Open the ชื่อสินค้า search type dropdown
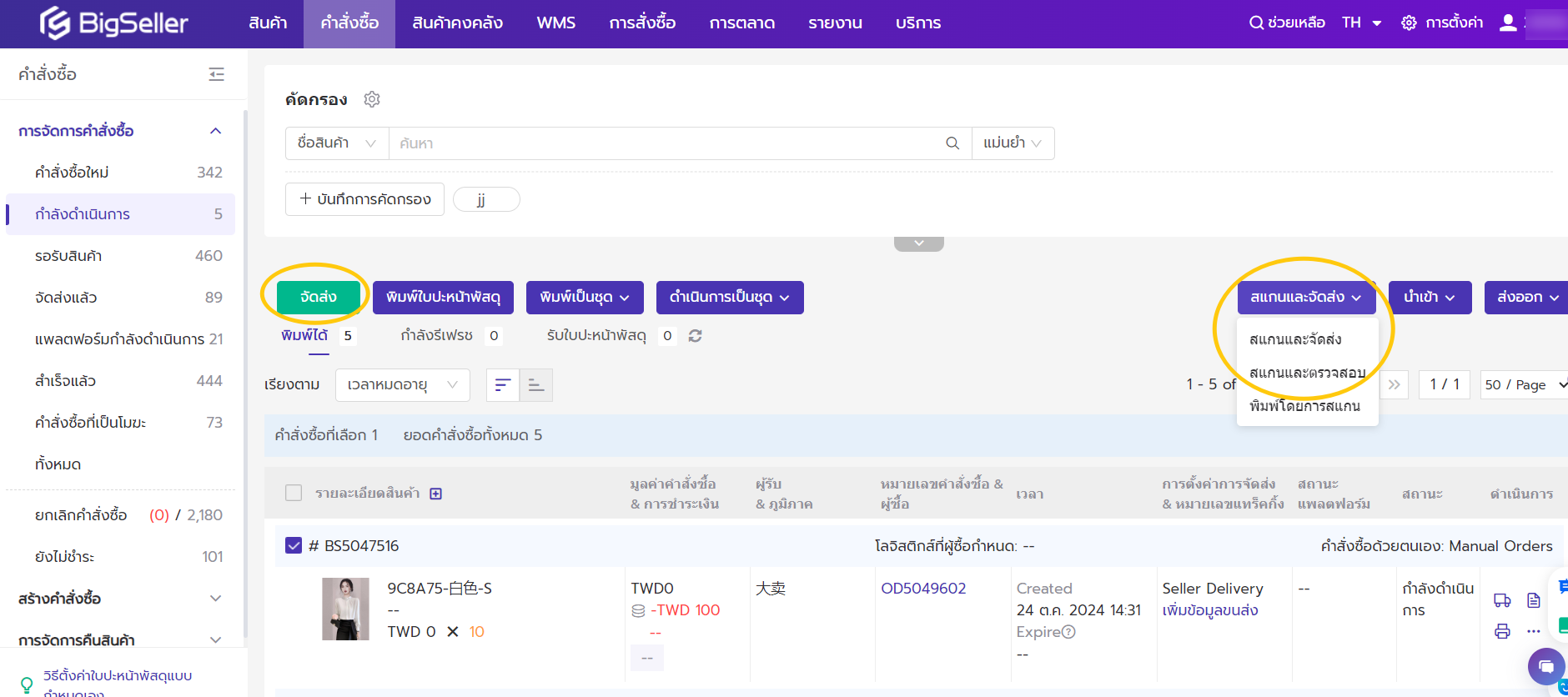The height and width of the screenshot is (697, 1568). [336, 143]
